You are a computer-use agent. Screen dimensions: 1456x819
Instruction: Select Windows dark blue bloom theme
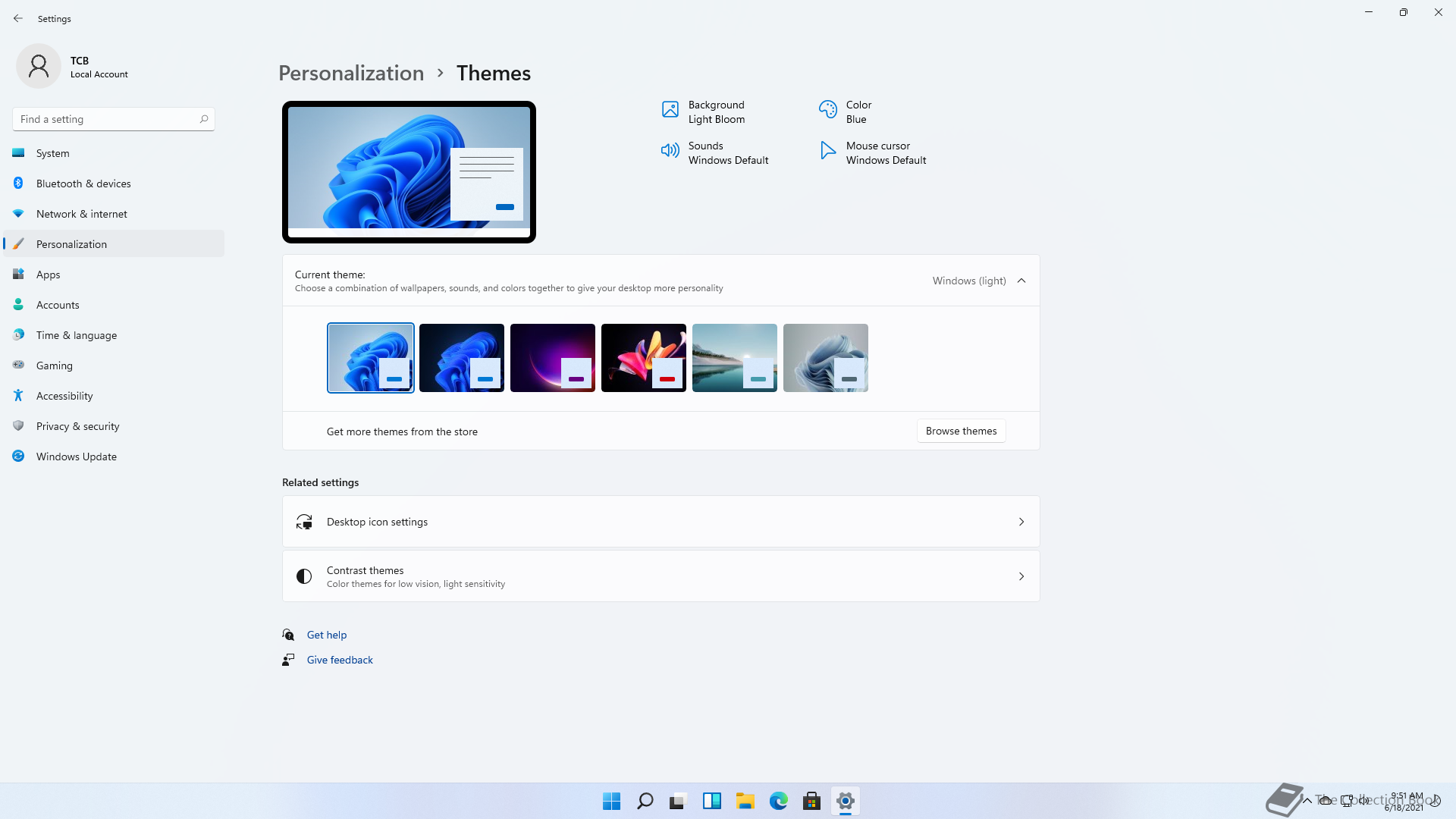[x=462, y=358]
